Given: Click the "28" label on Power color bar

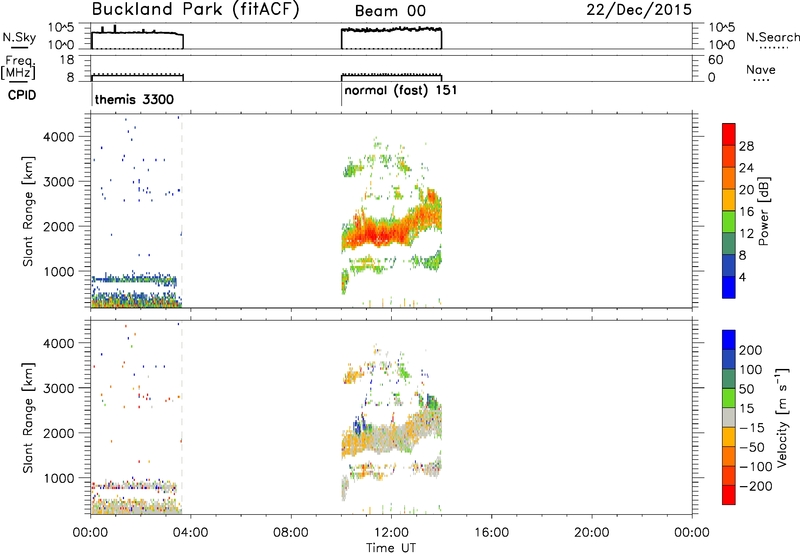Looking at the screenshot, I should pyautogui.click(x=746, y=146).
